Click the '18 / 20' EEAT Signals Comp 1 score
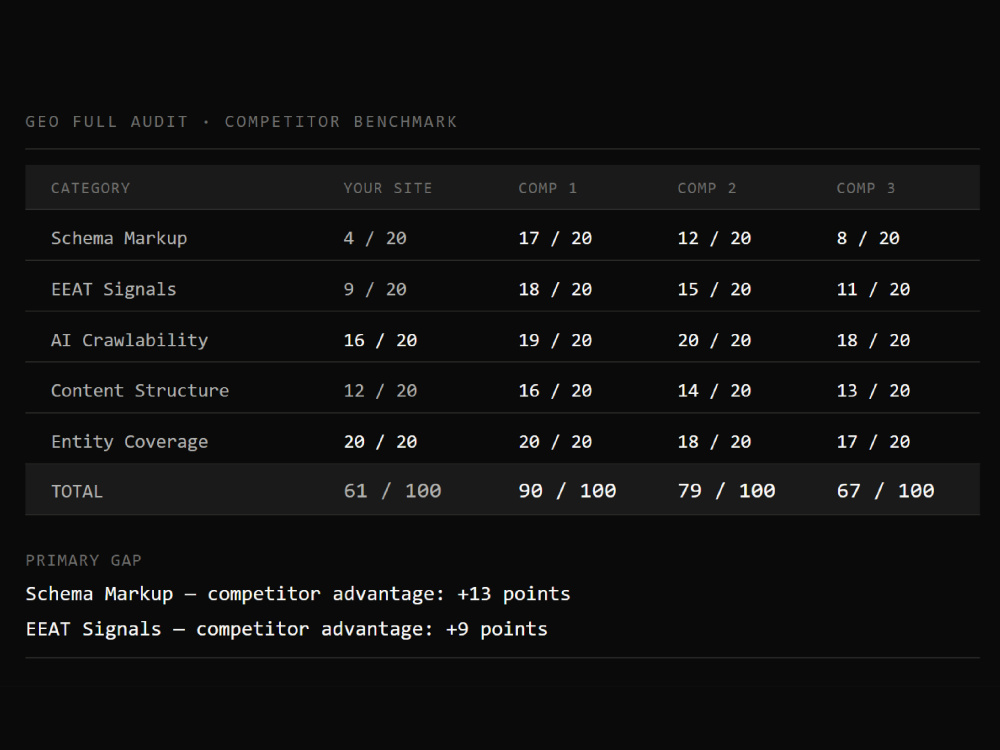 (555, 290)
